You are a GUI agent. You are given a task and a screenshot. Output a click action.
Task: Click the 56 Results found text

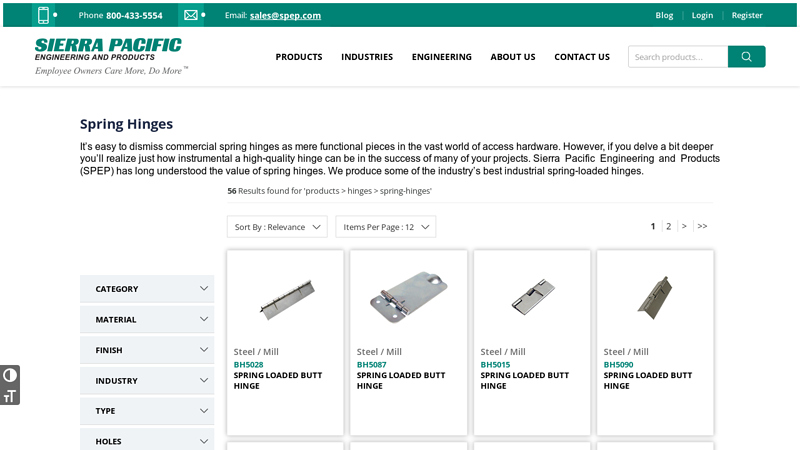point(329,191)
